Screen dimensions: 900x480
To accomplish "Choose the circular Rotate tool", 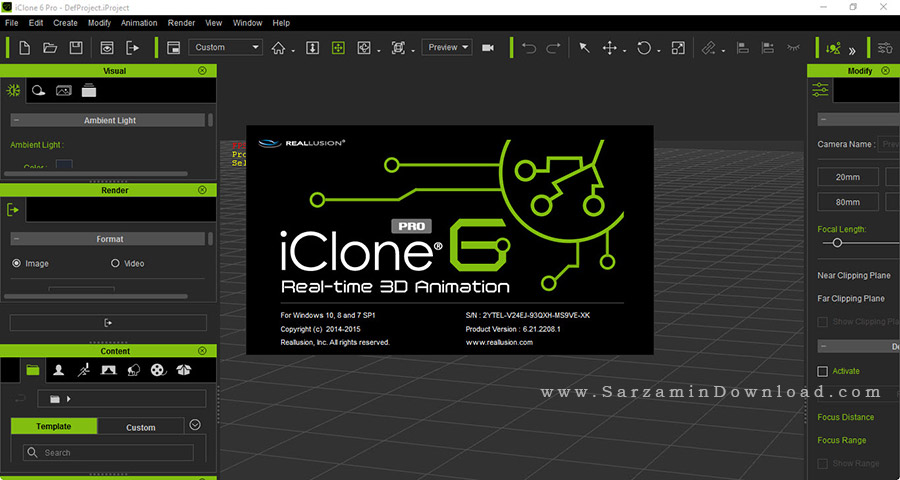I will tap(644, 48).
